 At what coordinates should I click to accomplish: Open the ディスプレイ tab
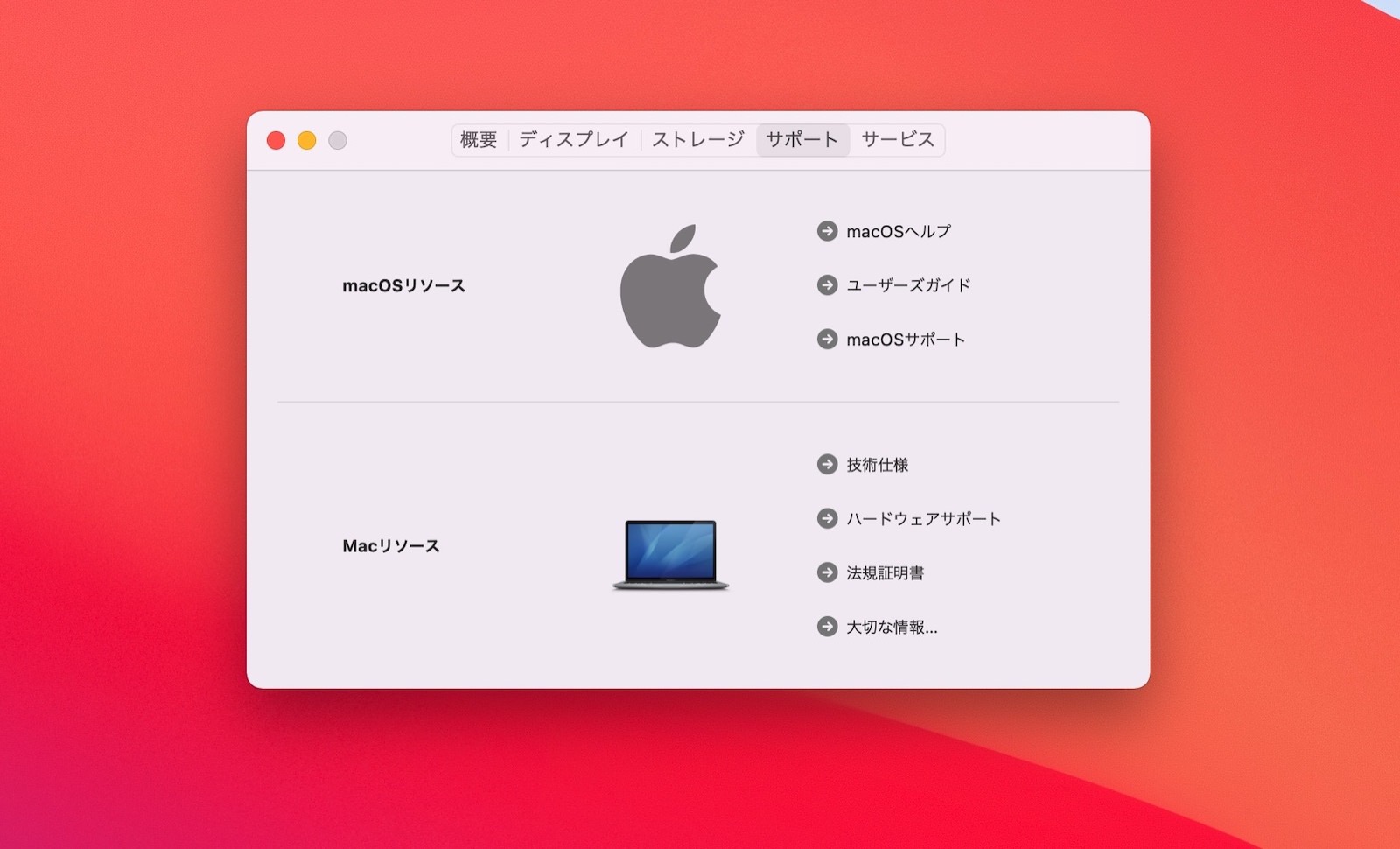pos(574,140)
